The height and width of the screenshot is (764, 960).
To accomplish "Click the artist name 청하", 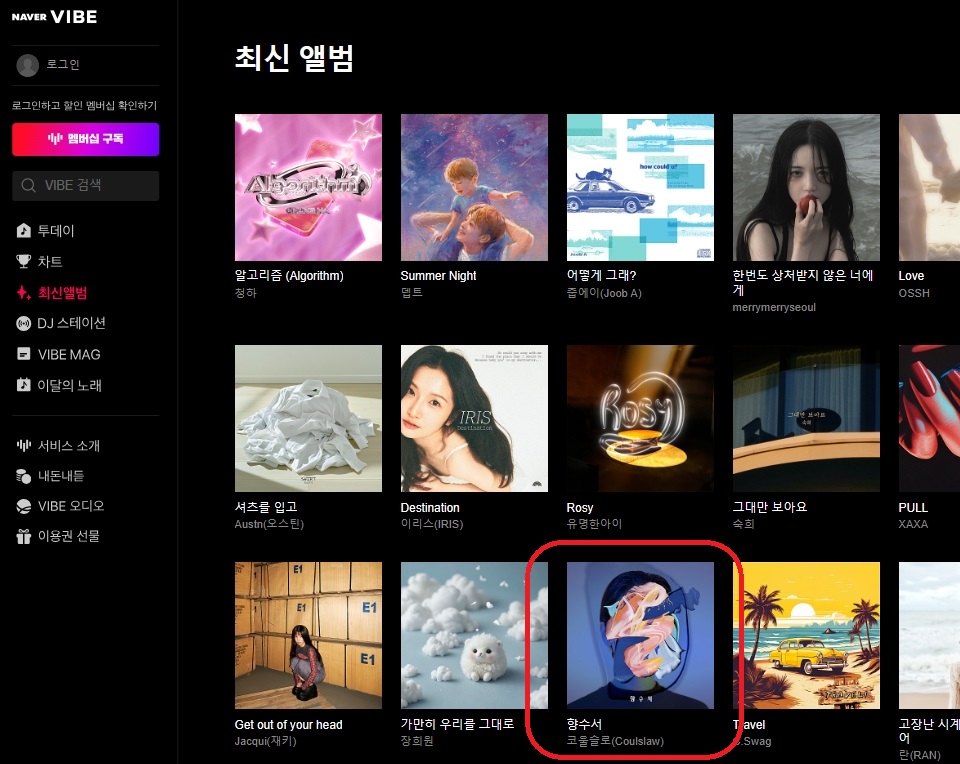I will pos(246,293).
